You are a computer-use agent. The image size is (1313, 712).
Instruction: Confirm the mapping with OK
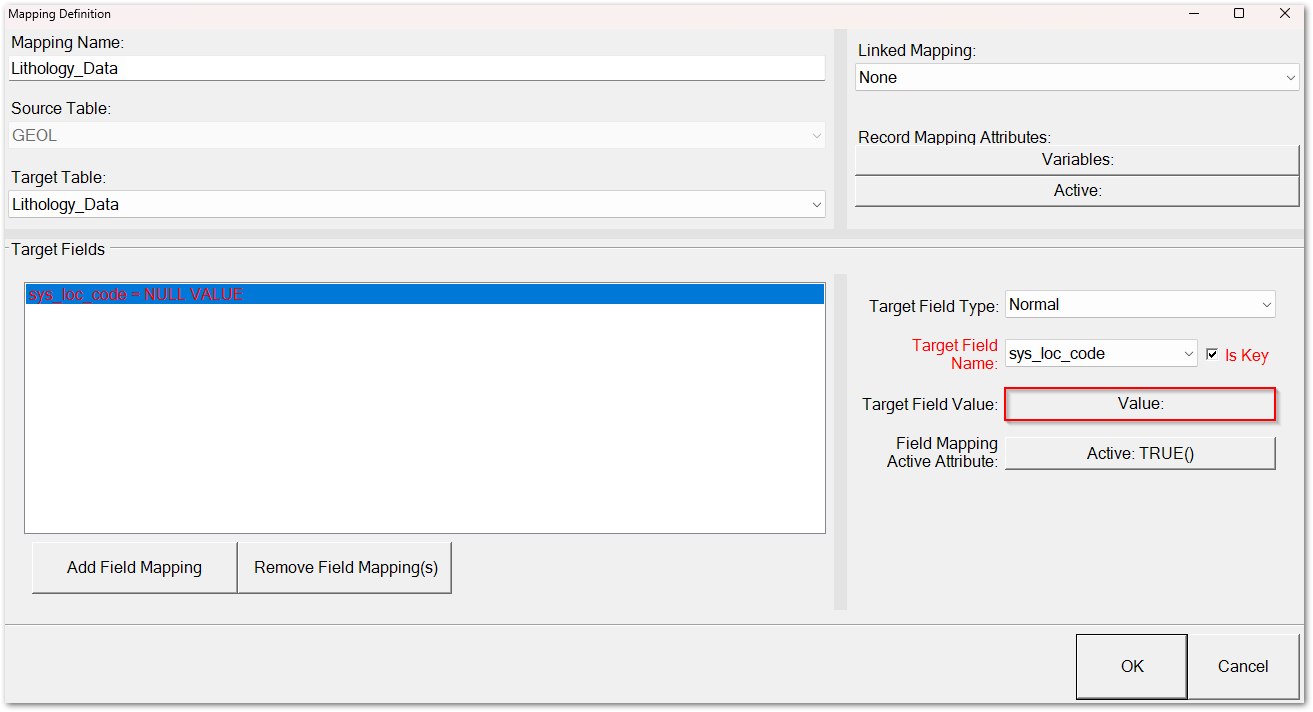[x=1131, y=666]
